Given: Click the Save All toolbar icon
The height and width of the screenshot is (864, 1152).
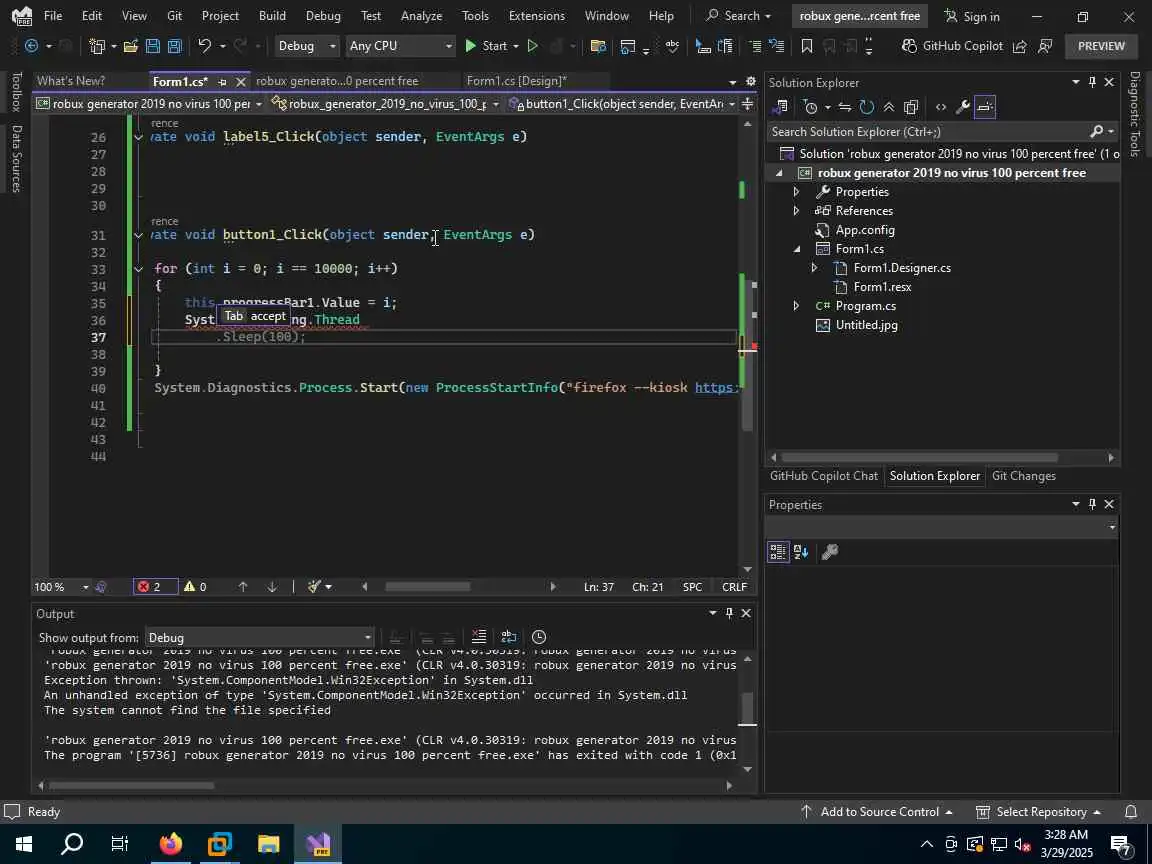Looking at the screenshot, I should [x=175, y=46].
